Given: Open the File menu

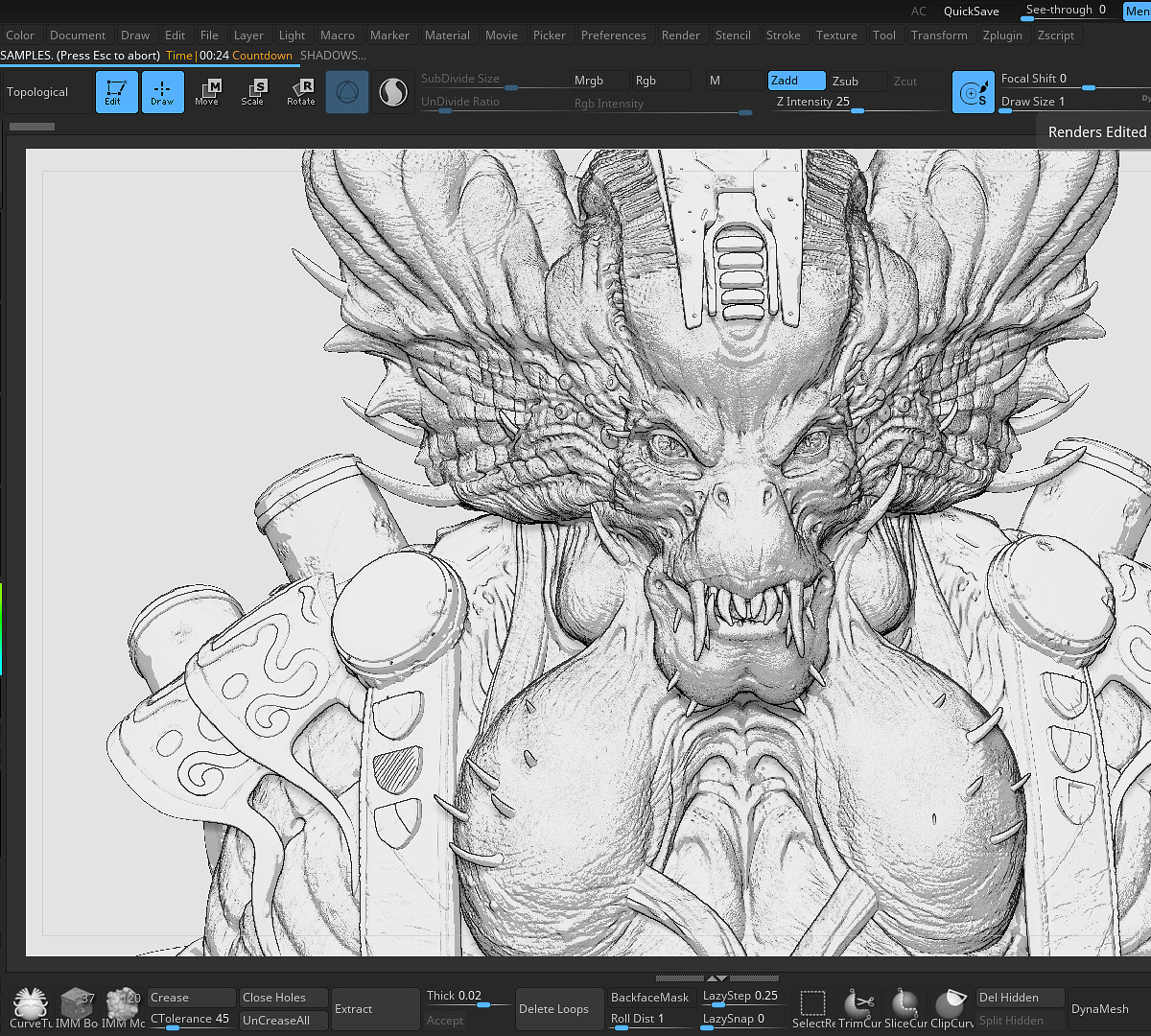Looking at the screenshot, I should (x=209, y=35).
